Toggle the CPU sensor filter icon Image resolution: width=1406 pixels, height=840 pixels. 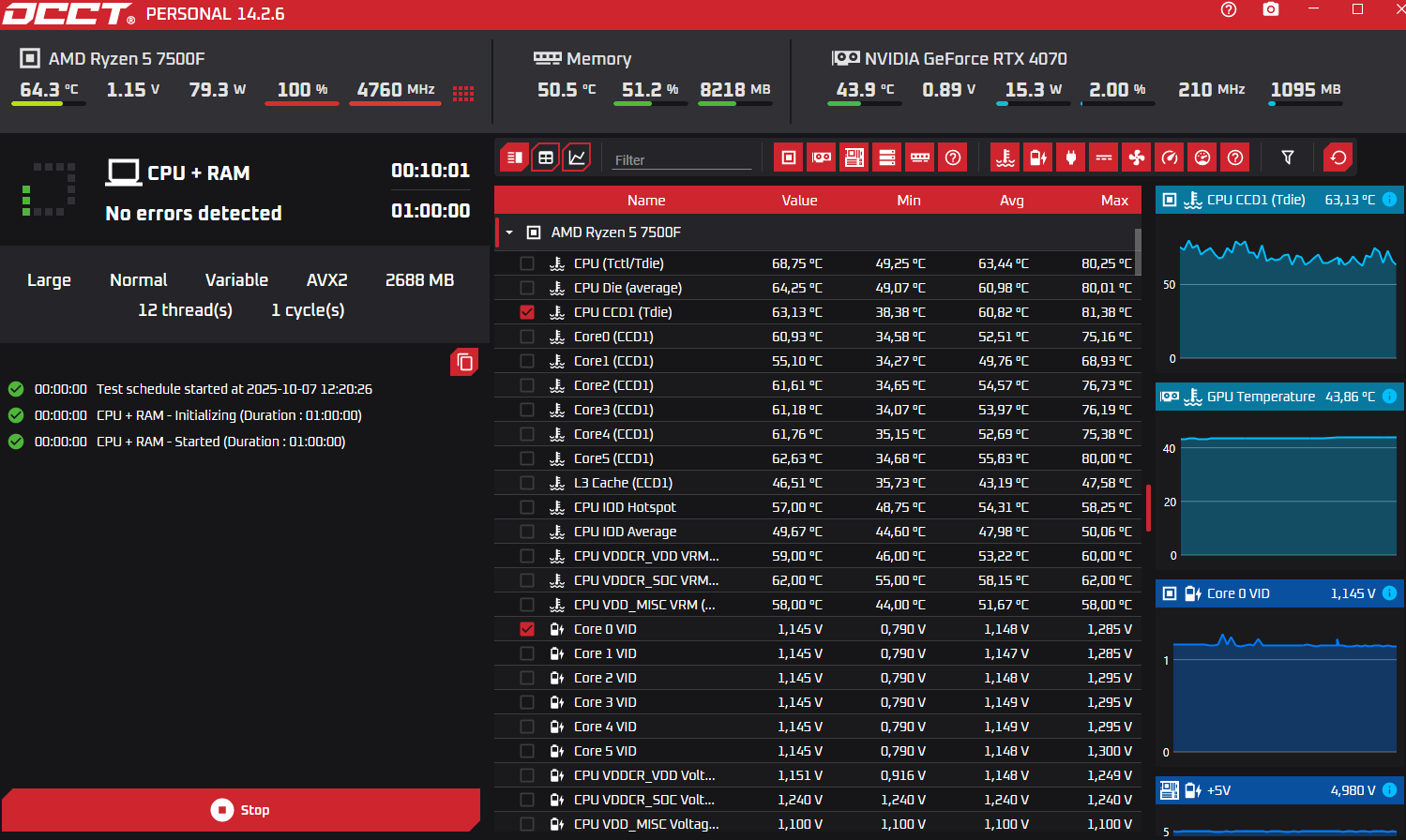point(789,157)
